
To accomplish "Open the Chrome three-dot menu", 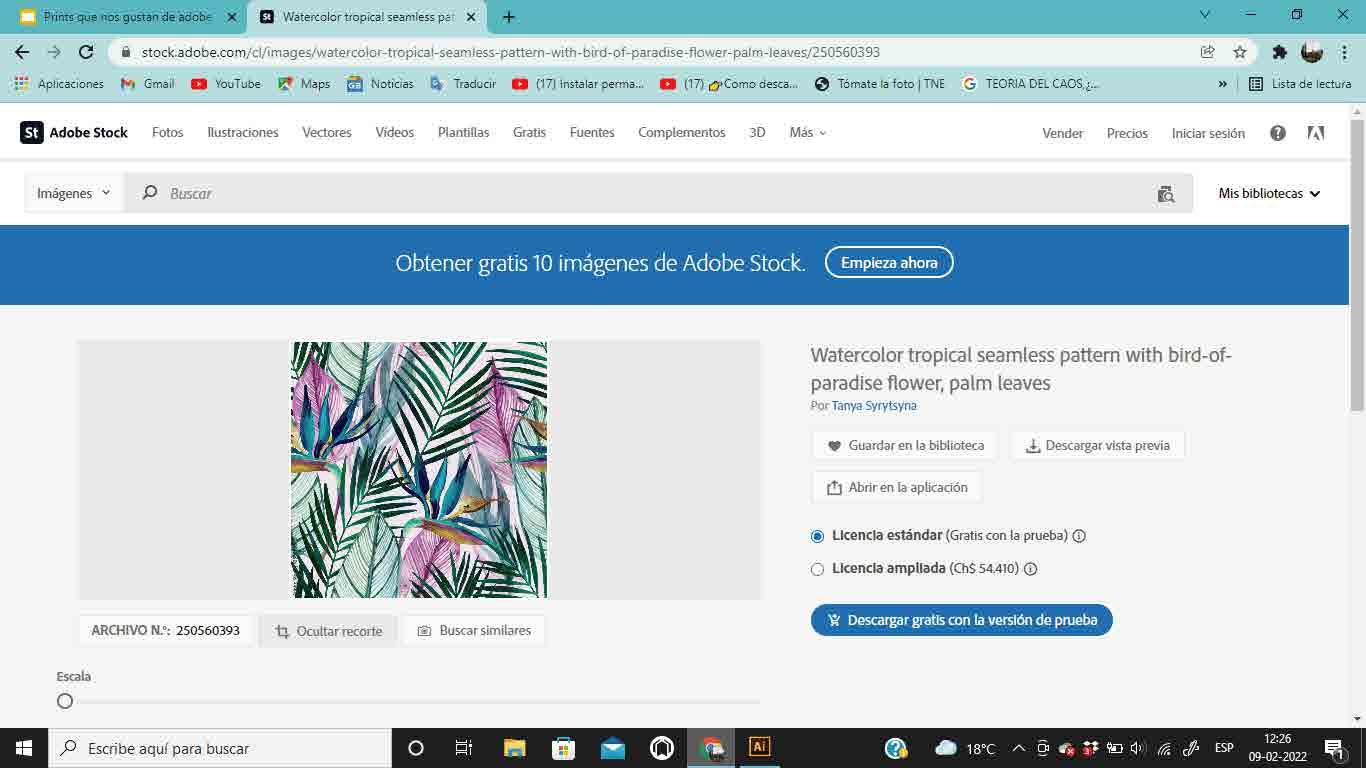I will pos(1343,52).
